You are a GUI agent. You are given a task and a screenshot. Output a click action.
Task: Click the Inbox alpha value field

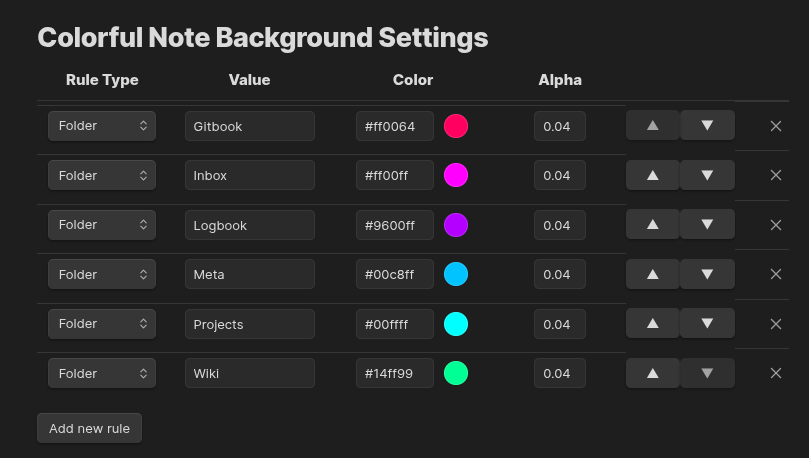pyautogui.click(x=560, y=175)
